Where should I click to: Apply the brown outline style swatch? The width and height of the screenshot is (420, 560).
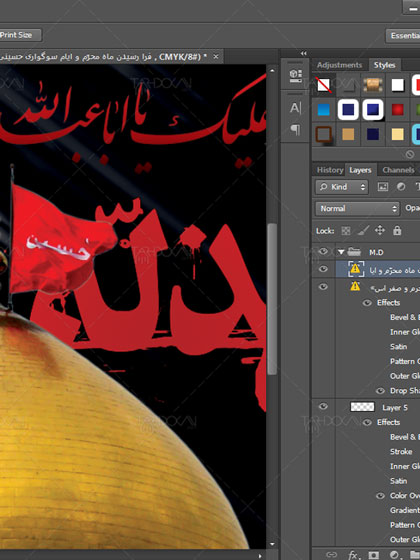324,134
